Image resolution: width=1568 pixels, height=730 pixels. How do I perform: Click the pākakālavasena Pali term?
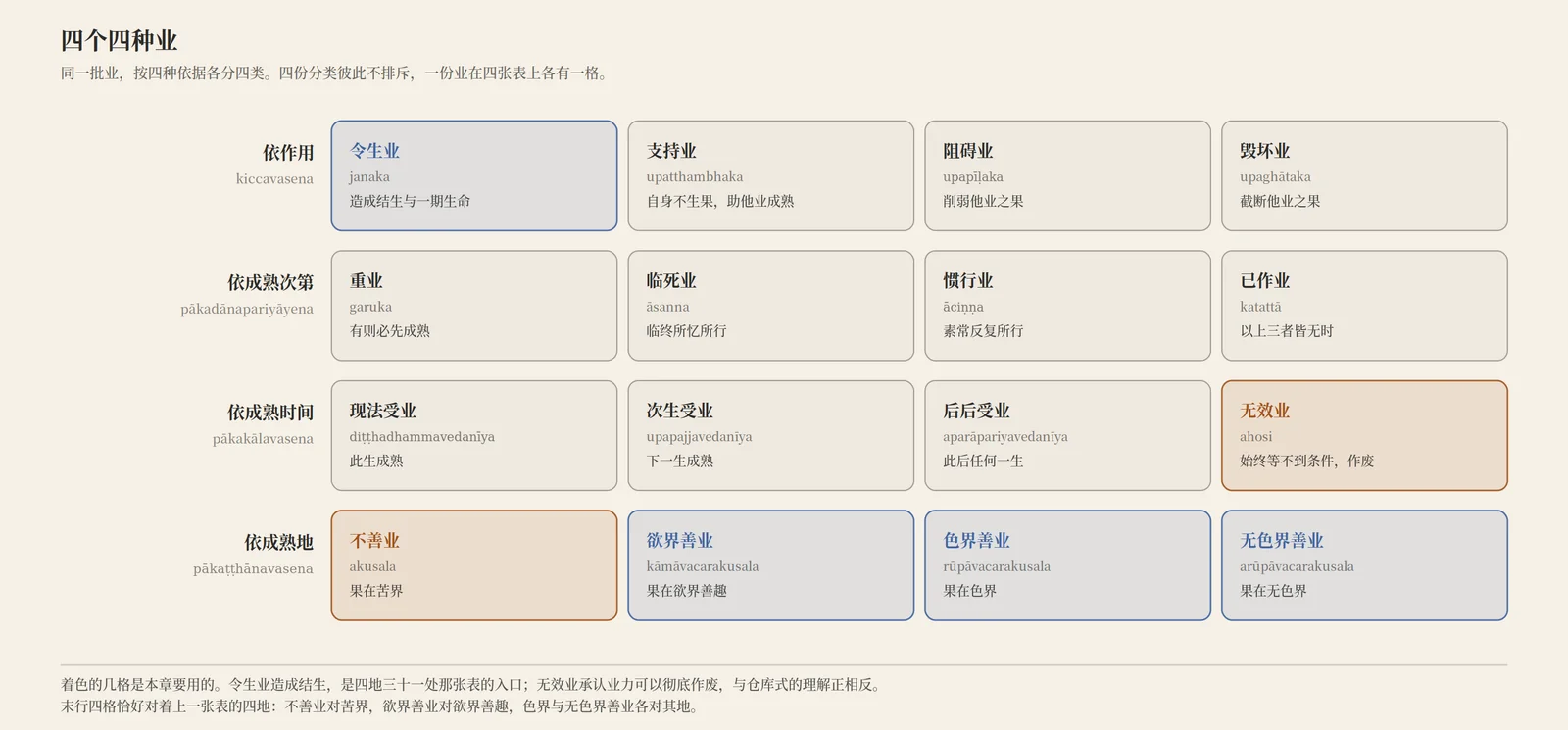[x=263, y=439]
